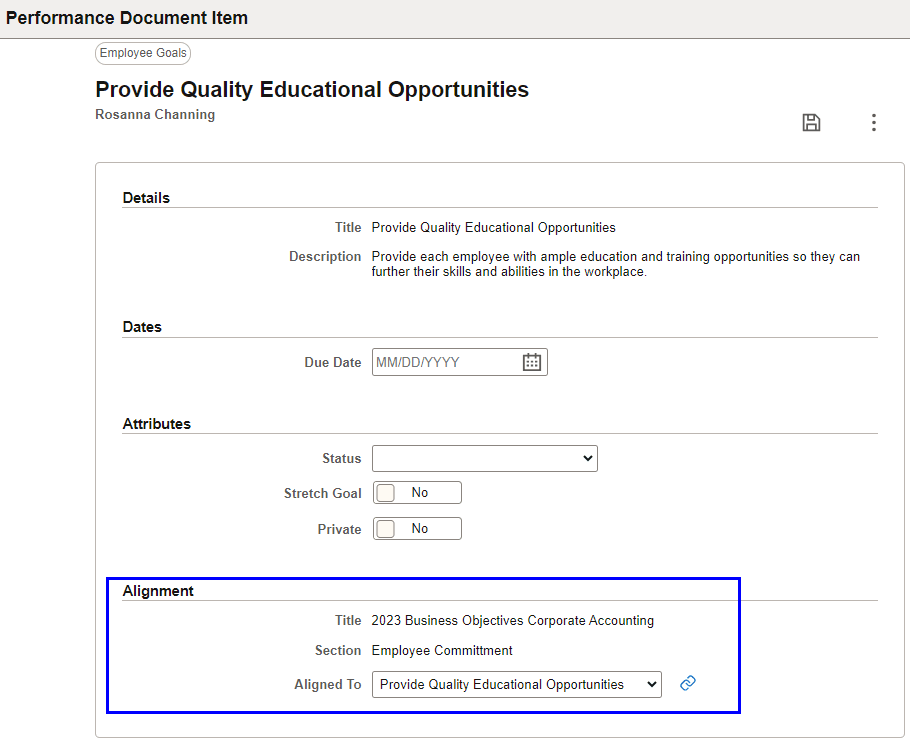The image size is (910, 743).
Task: Open the Due Date calendar picker icon
Action: pos(532,362)
